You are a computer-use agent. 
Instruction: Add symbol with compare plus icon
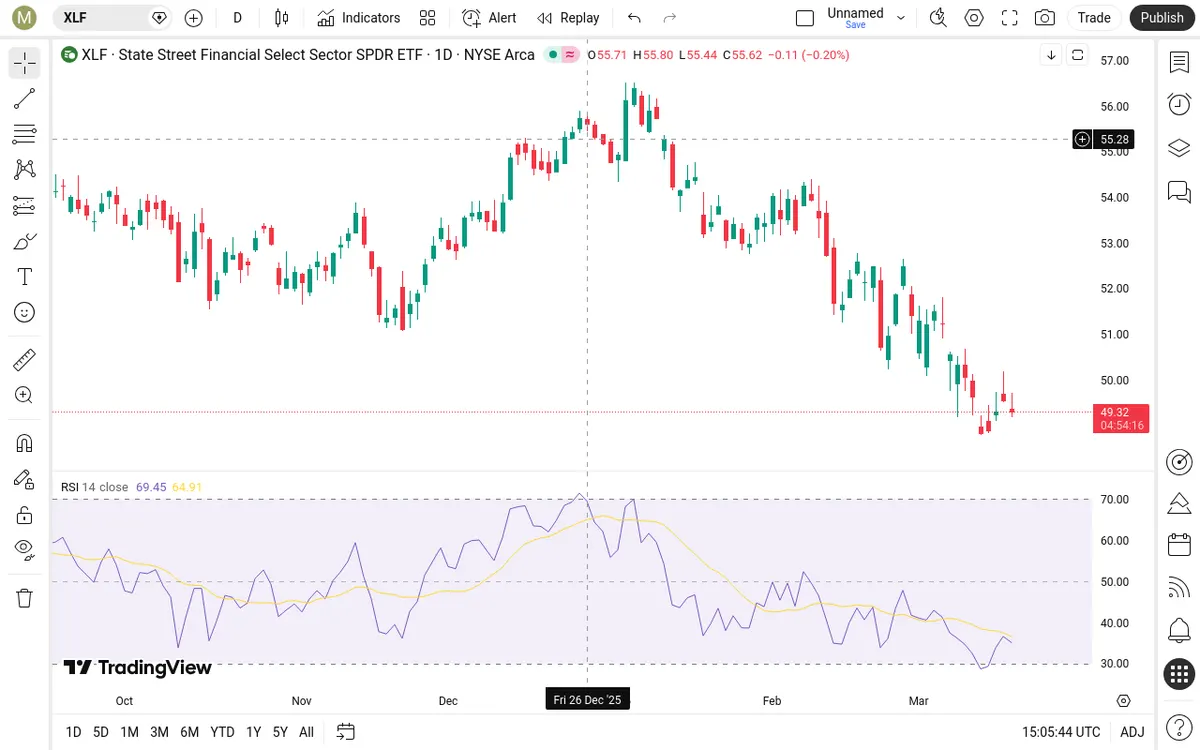[194, 18]
